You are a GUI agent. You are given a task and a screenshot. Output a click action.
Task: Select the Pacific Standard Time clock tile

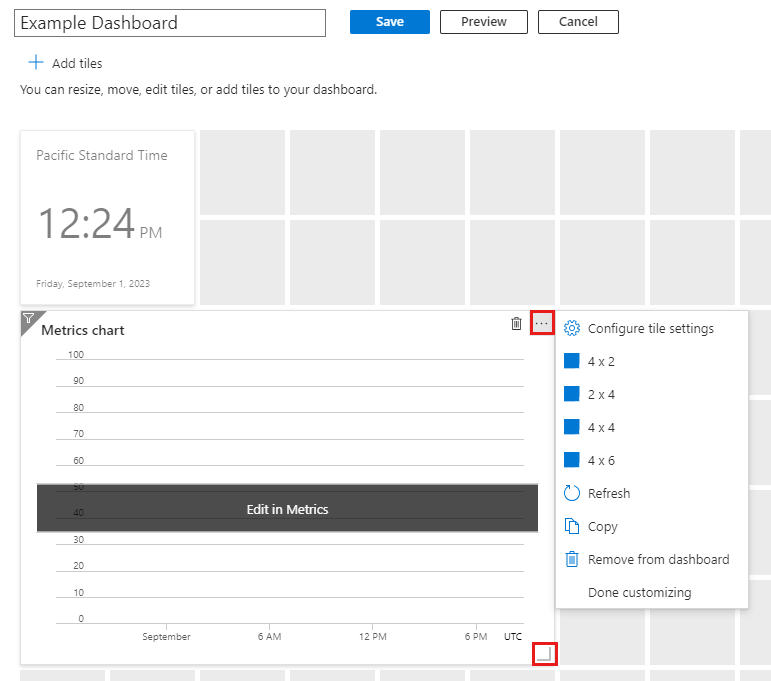[107, 217]
